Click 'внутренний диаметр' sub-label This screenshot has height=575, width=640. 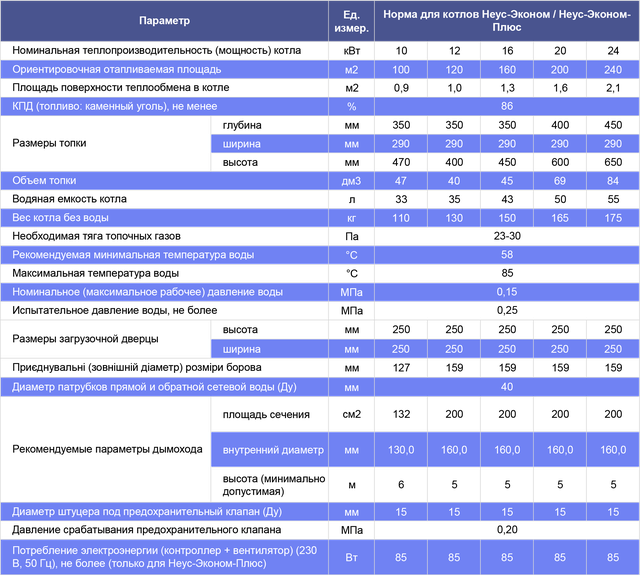(273, 450)
